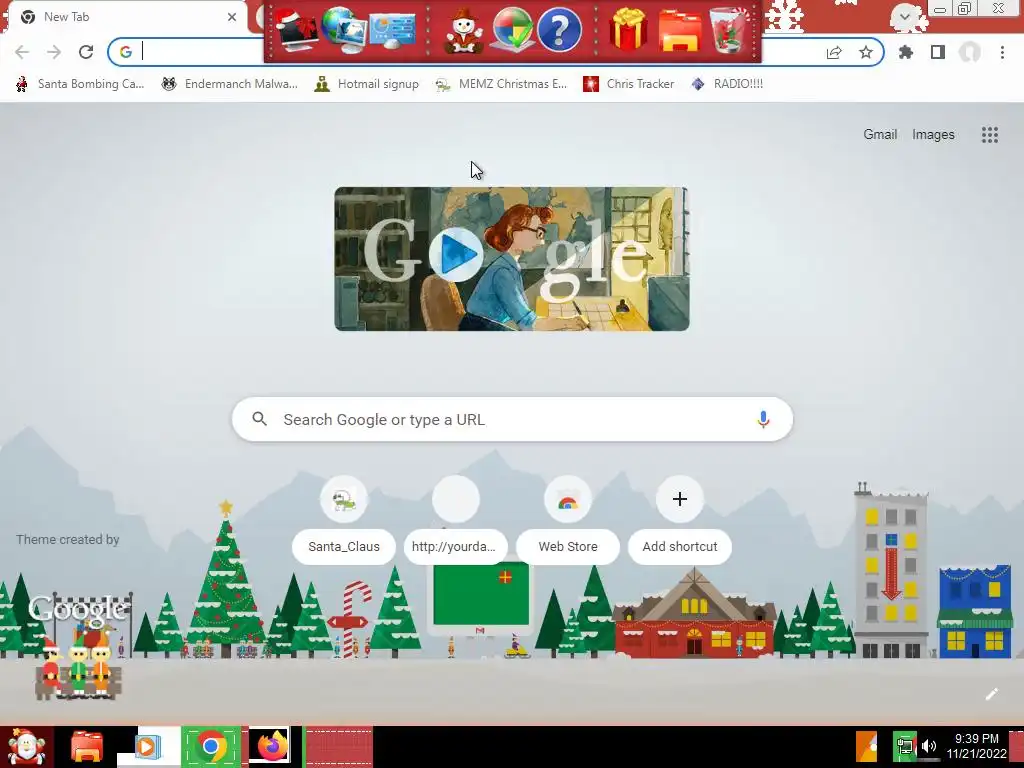
Task: Open Windows Media Player from the taskbar
Action: click(x=148, y=746)
